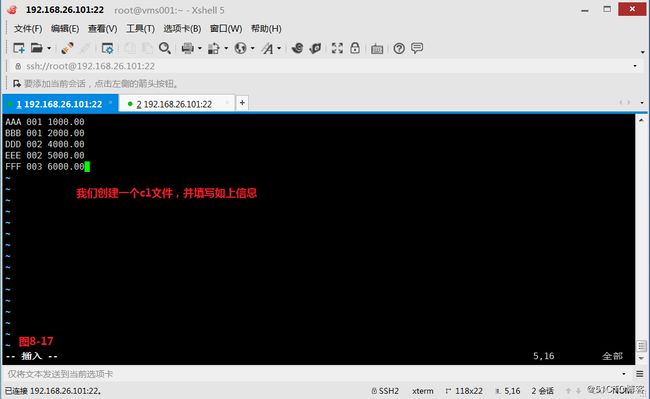
Task: Launch Xagent from the leaf icon
Action: point(315,48)
